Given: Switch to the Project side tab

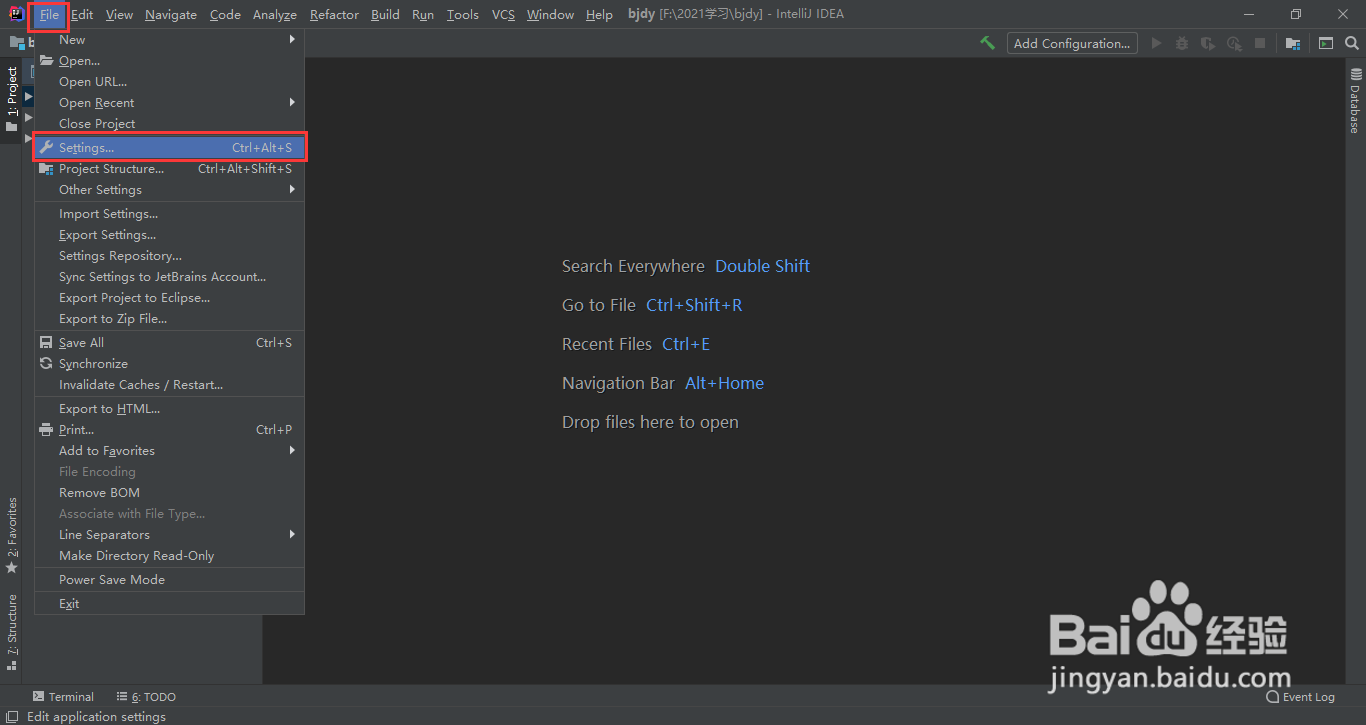Looking at the screenshot, I should point(11,99).
